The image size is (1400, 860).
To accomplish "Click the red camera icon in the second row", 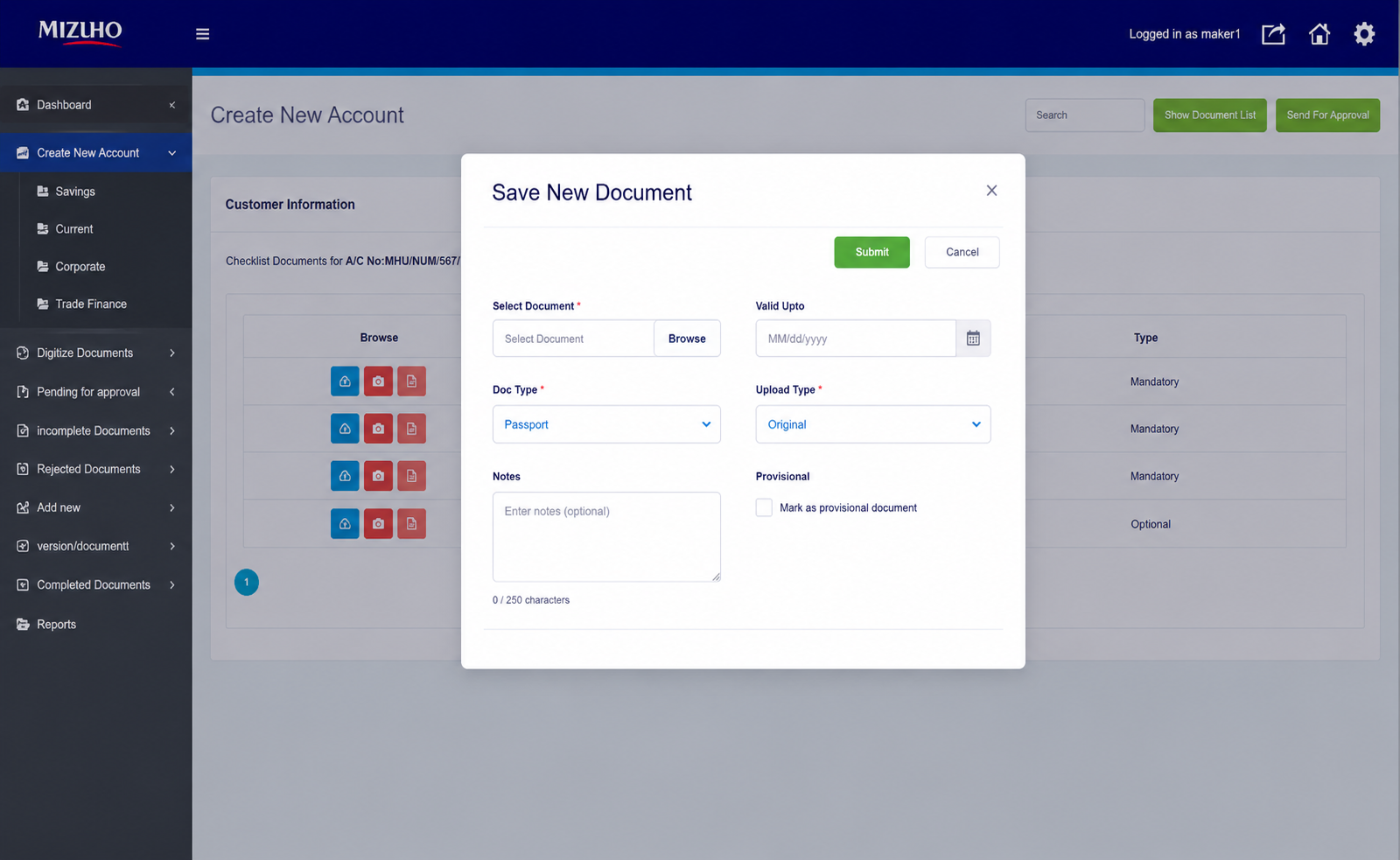I will [x=378, y=429].
